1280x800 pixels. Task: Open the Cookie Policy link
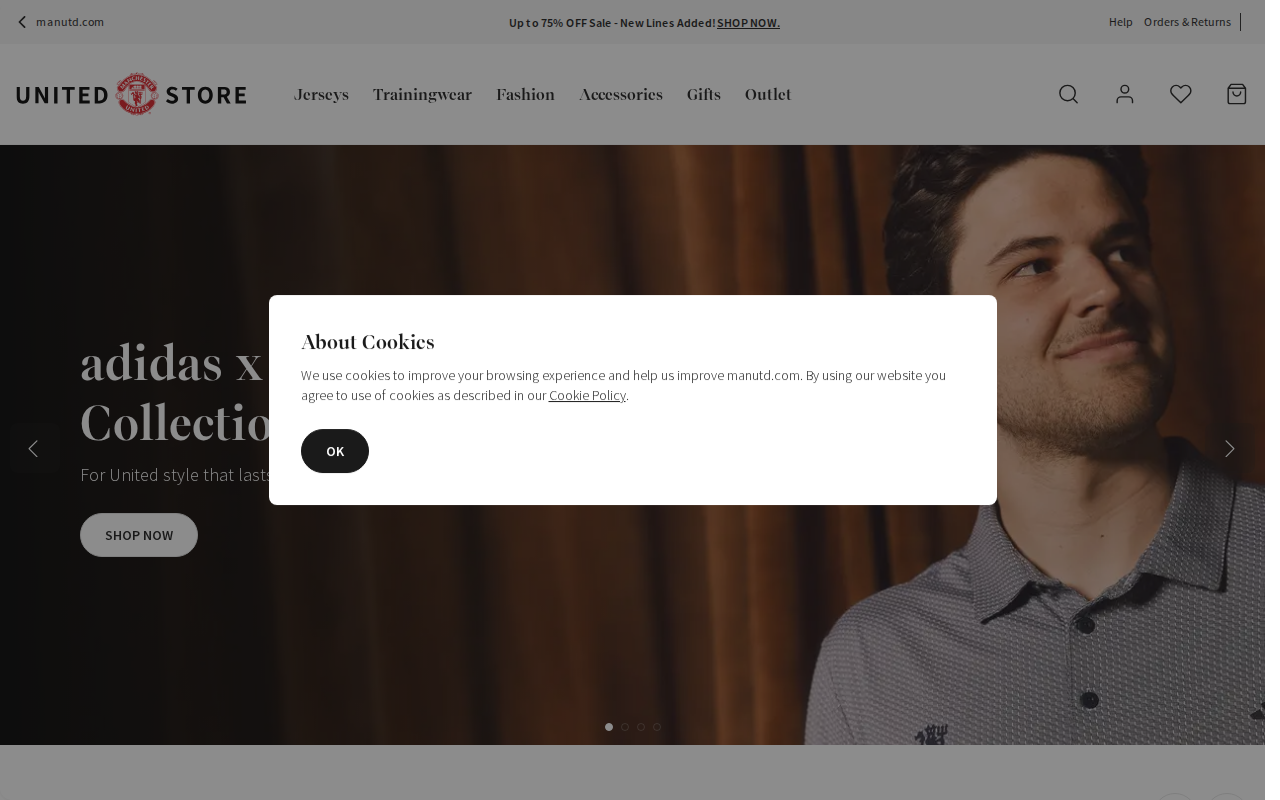587,395
